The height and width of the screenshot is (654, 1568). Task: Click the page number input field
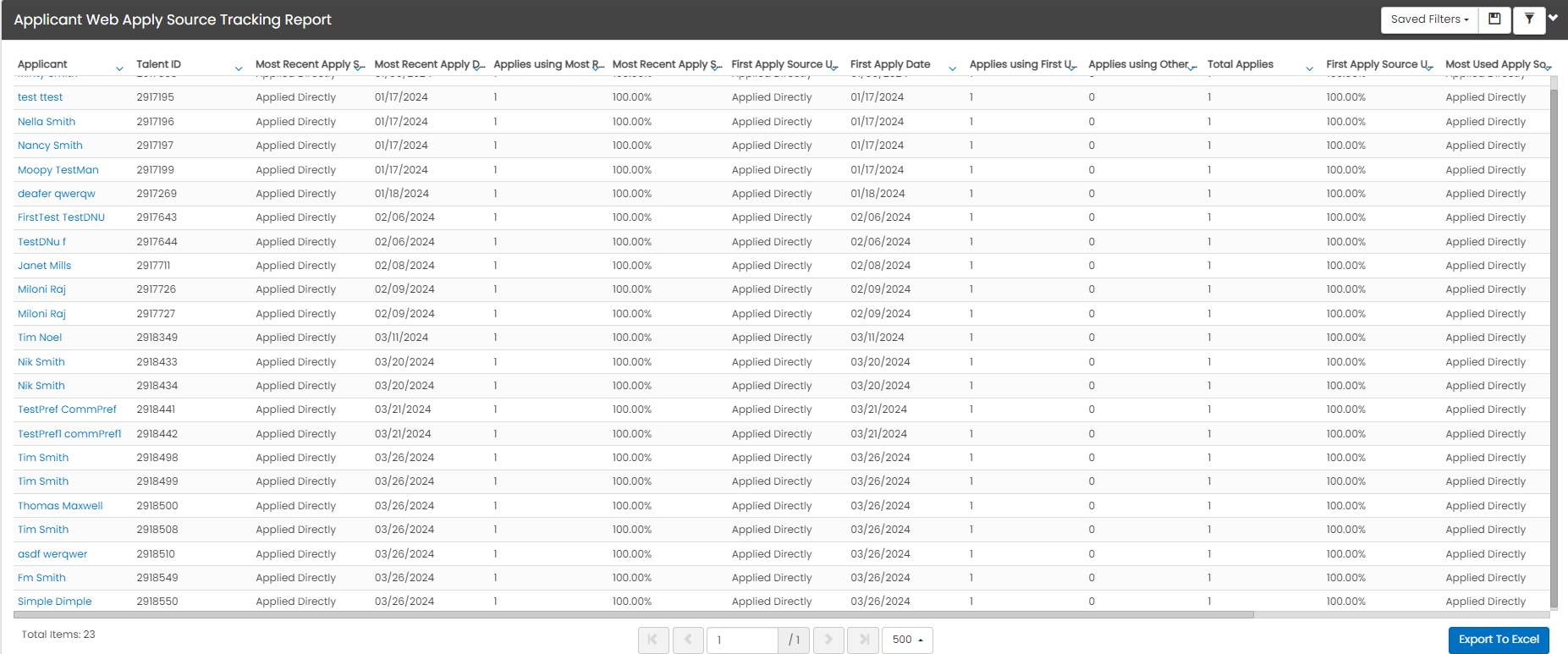[742, 640]
